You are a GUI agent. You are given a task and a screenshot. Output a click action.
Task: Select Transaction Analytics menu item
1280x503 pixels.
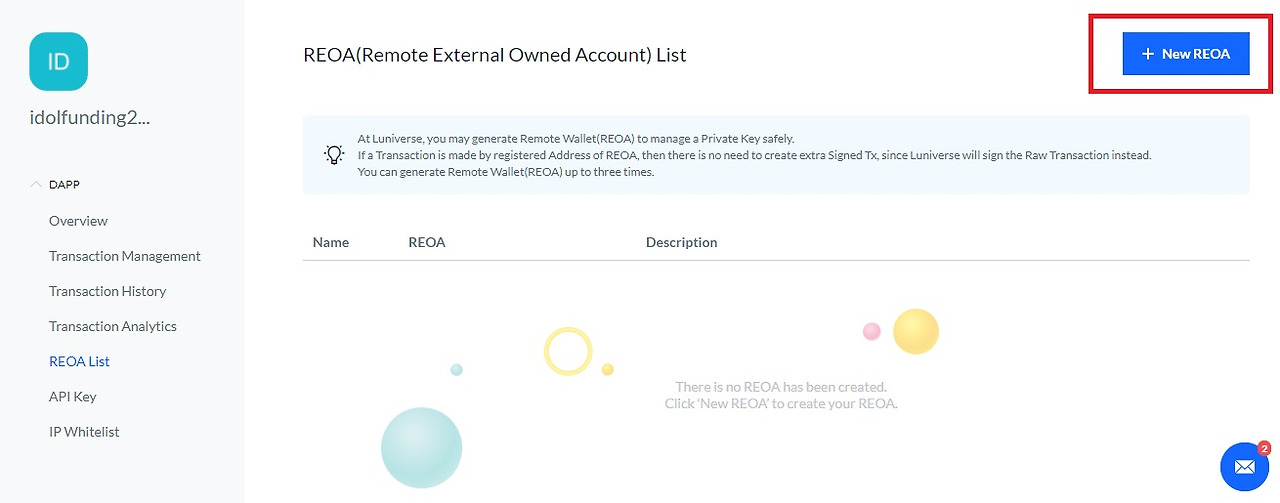pyautogui.click(x=113, y=326)
